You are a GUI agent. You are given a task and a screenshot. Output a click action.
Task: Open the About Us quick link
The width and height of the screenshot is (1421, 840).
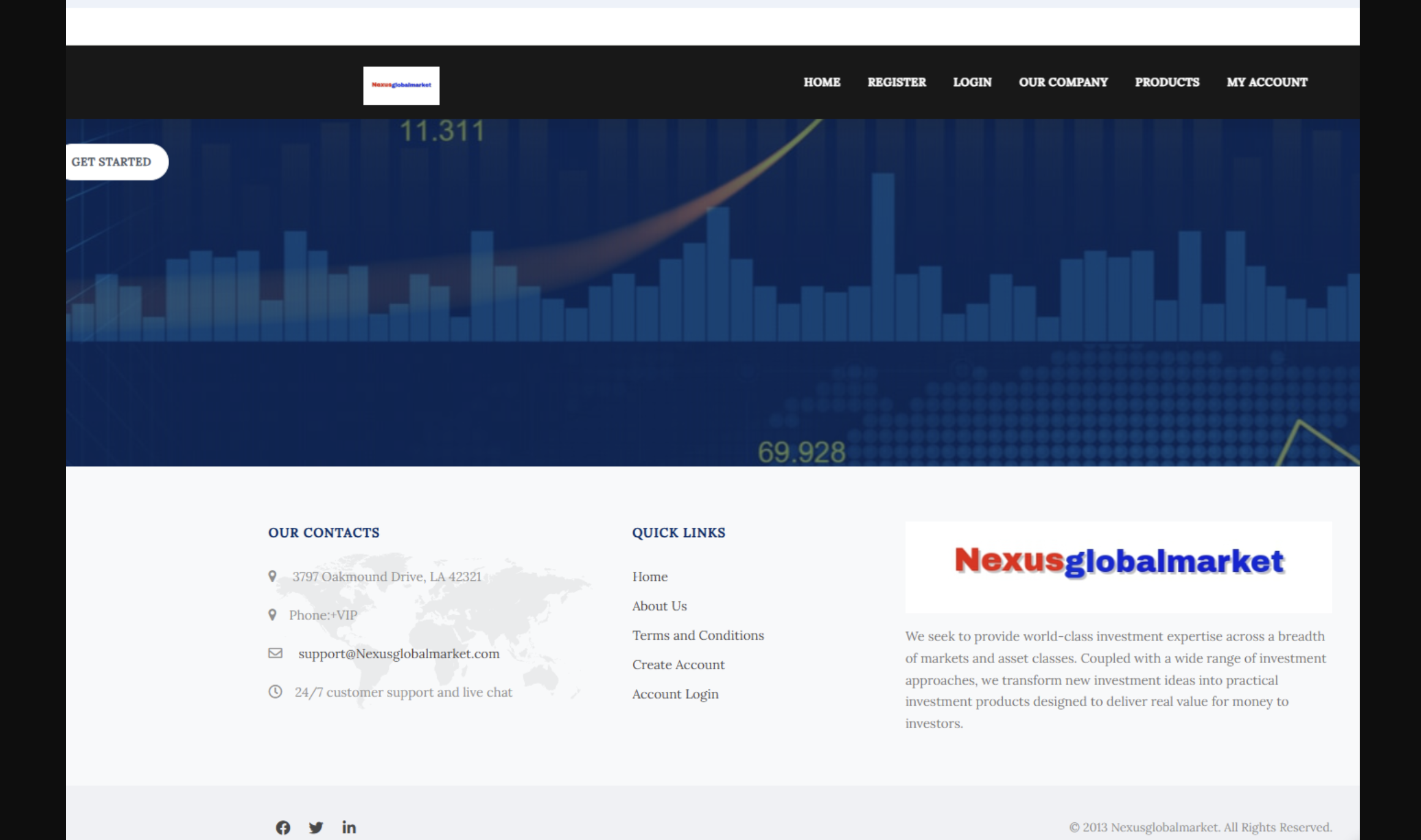coord(660,606)
